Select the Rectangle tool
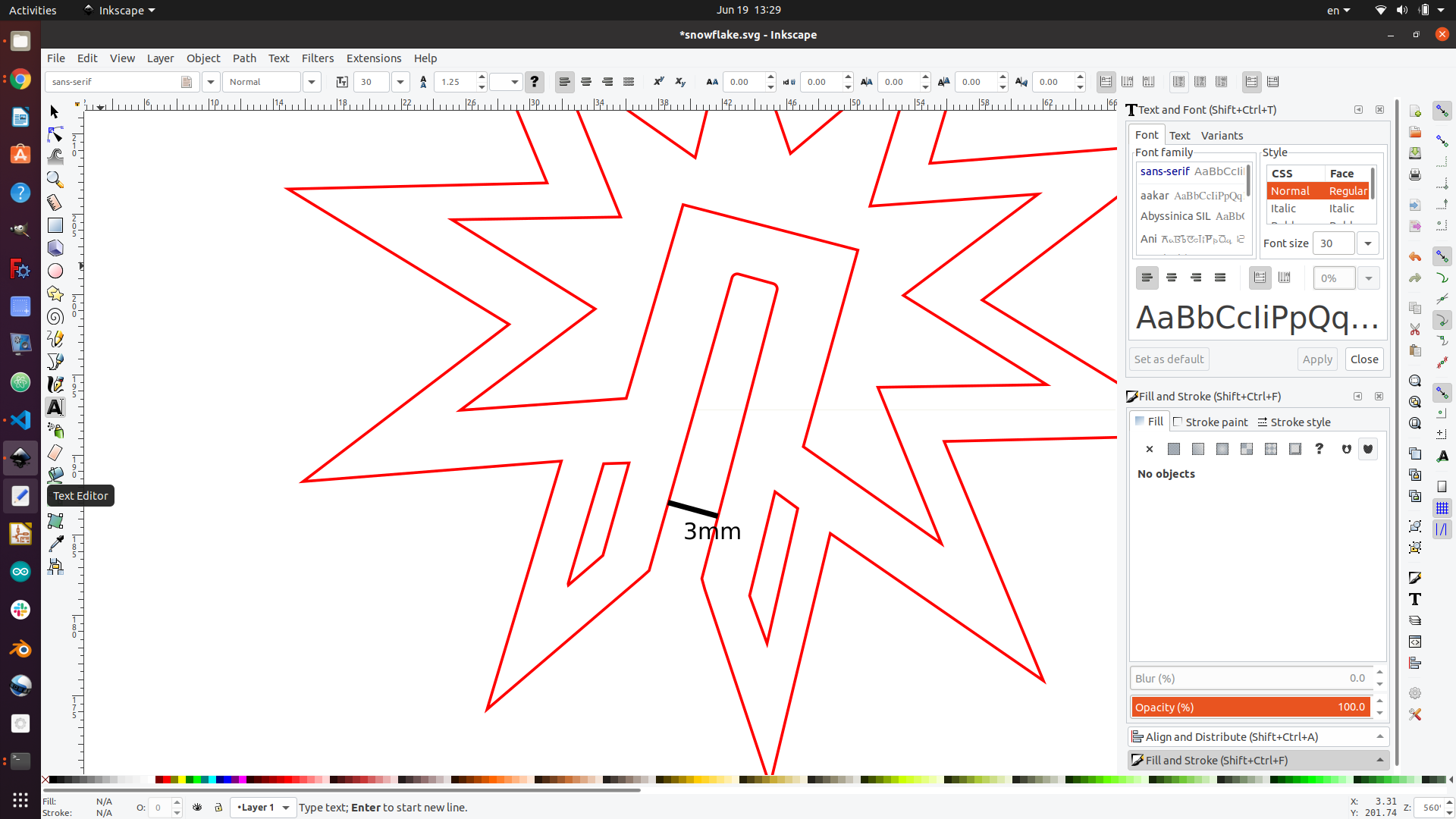 click(55, 225)
